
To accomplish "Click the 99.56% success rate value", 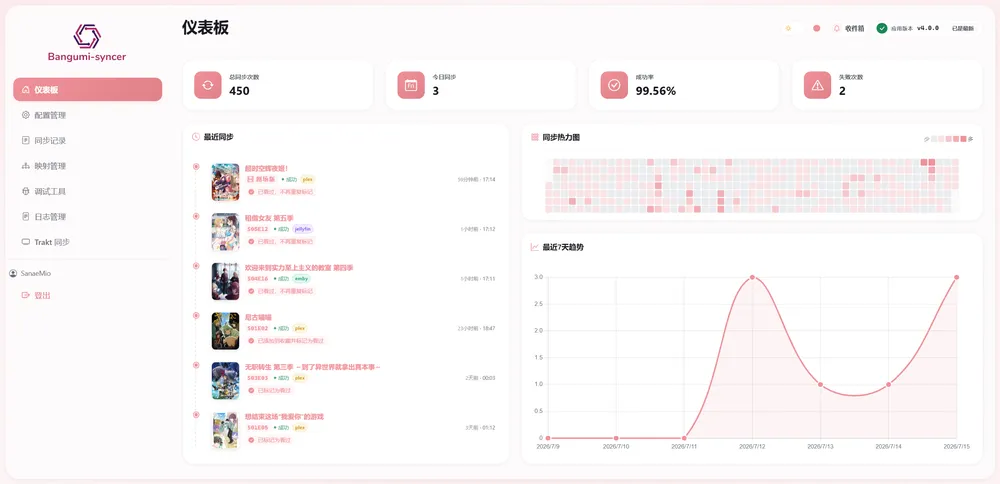I will (656, 91).
